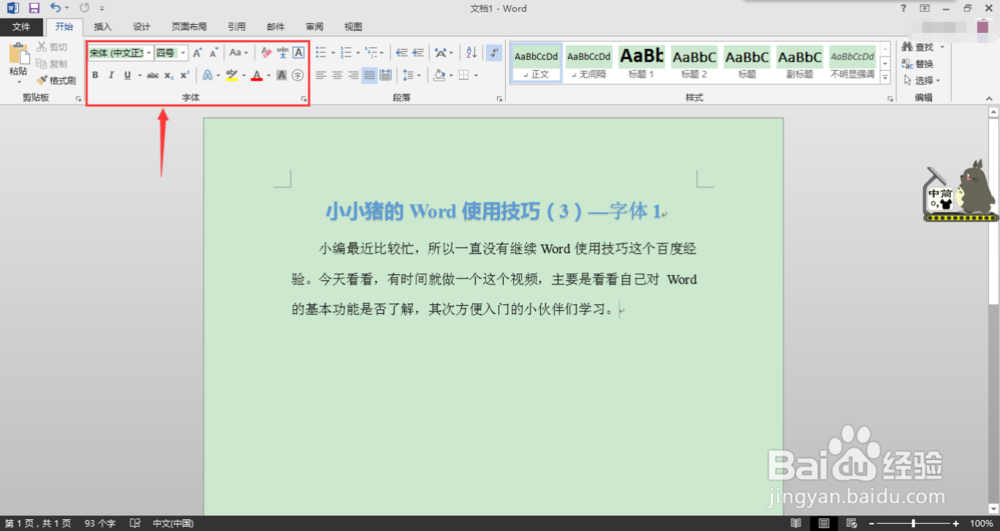This screenshot has width=1000, height=531.
Task: Toggle superscript formatting
Action: pos(184,75)
